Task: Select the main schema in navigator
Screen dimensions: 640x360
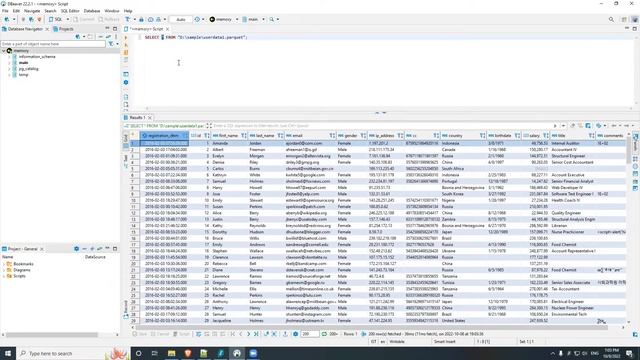Action: [23, 63]
